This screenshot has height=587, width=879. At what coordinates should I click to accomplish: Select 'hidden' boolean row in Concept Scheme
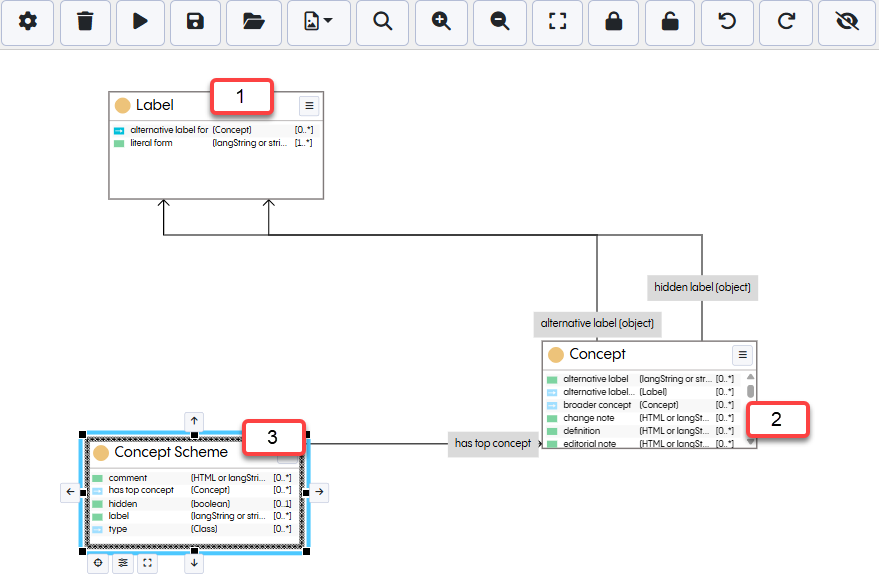click(192, 504)
